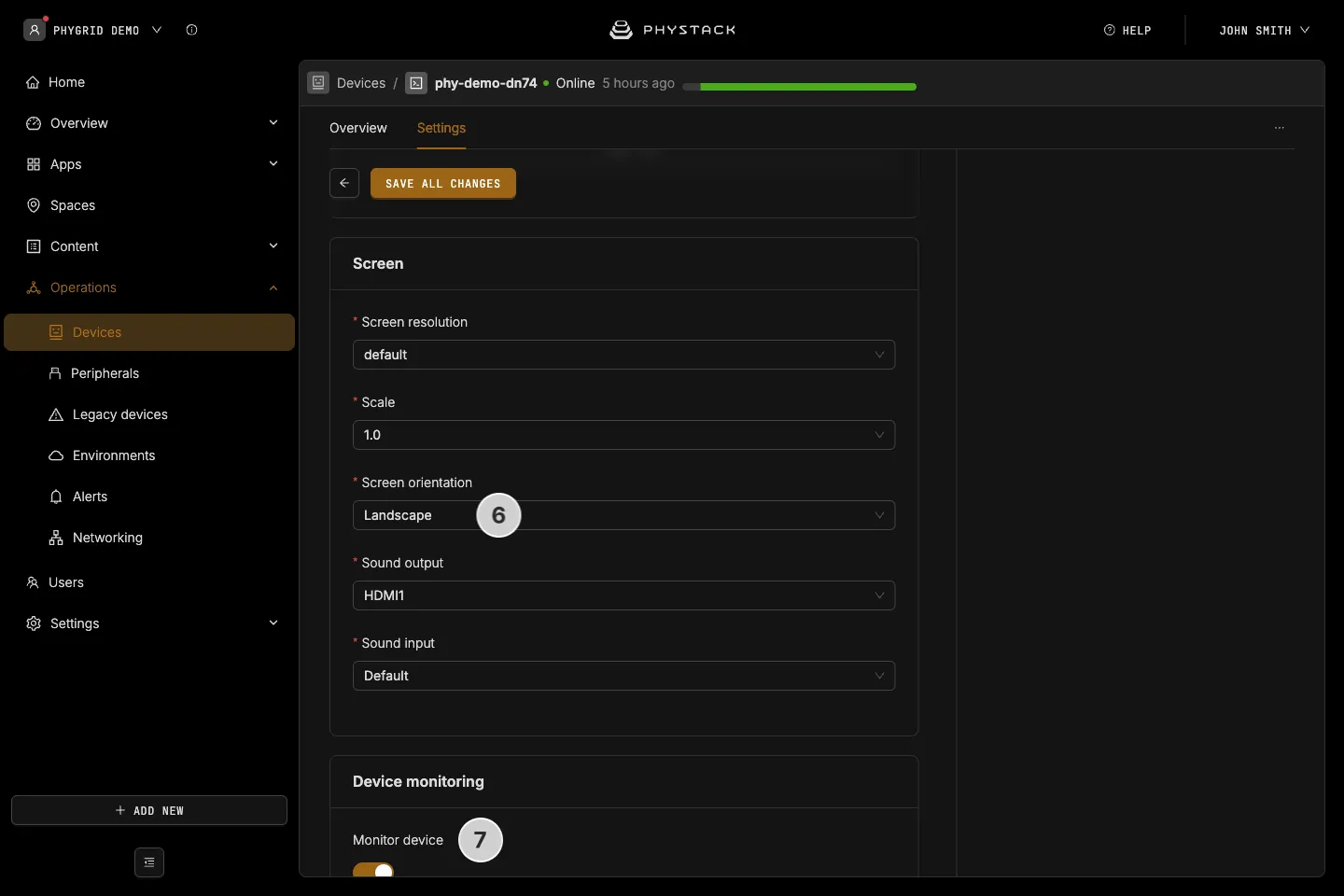
Task: Open the three-dot more options menu
Action: [x=1280, y=128]
